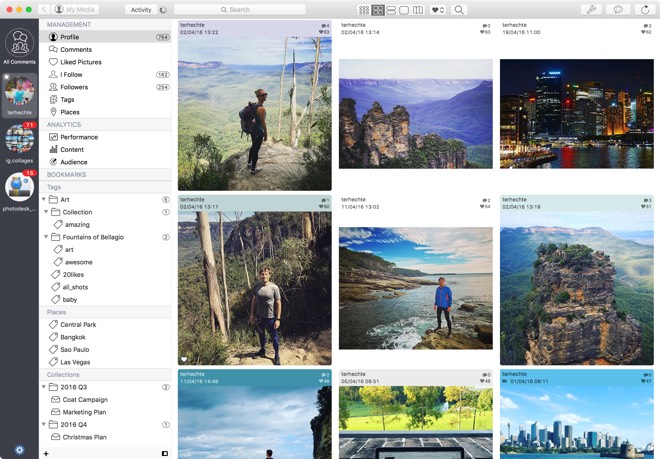Open the rock pillar photo from 13:19
The width and height of the screenshot is (660, 459).
pos(577,288)
